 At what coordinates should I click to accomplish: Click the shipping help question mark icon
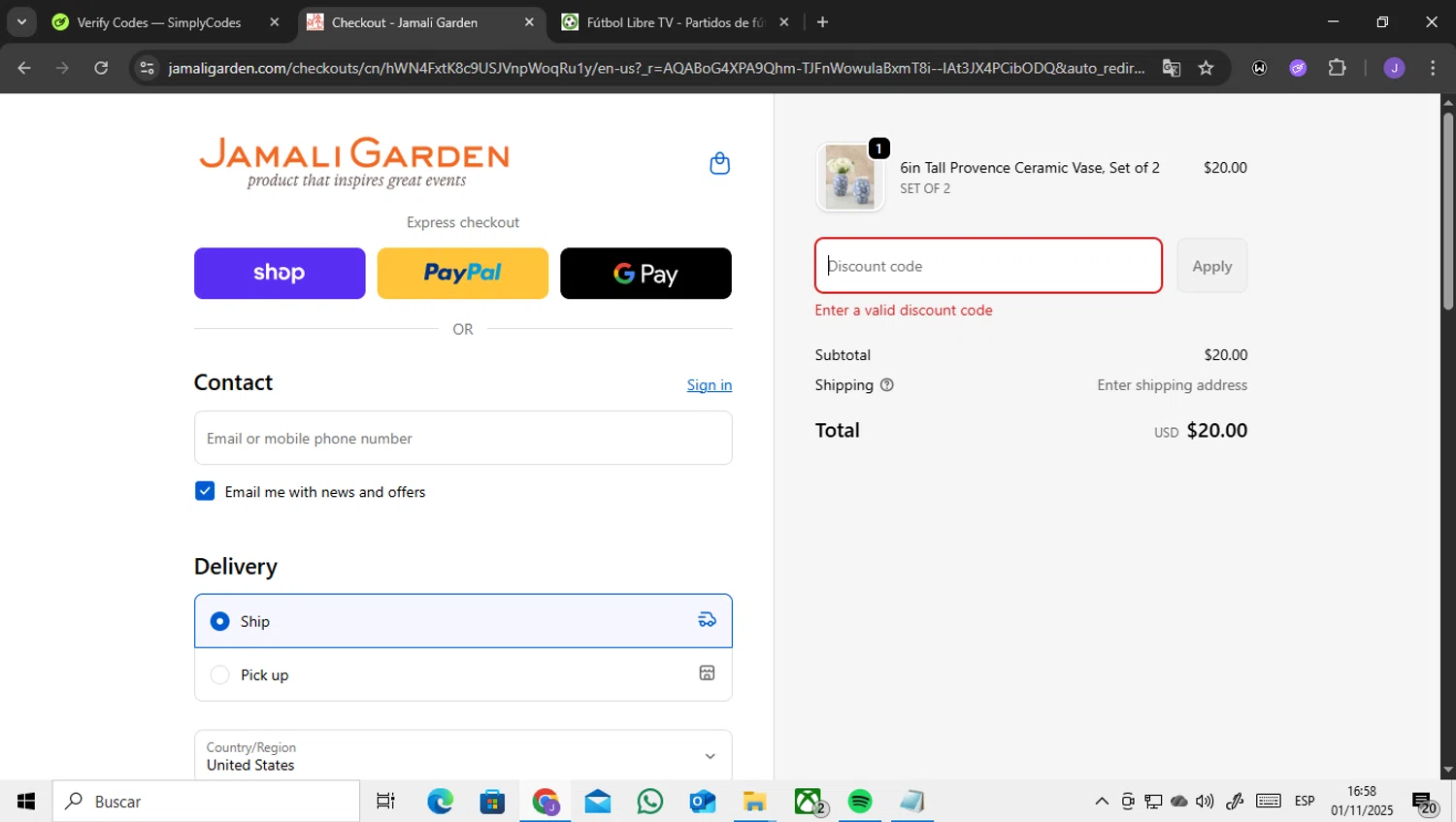[x=886, y=385]
